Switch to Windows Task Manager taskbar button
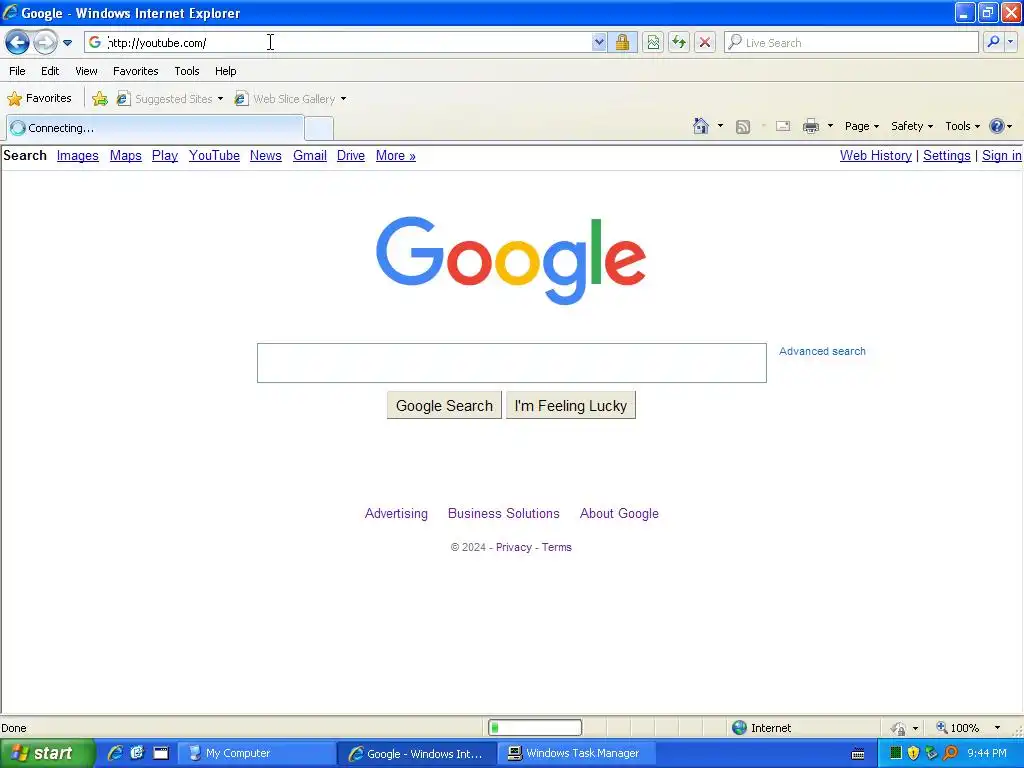 (577, 754)
